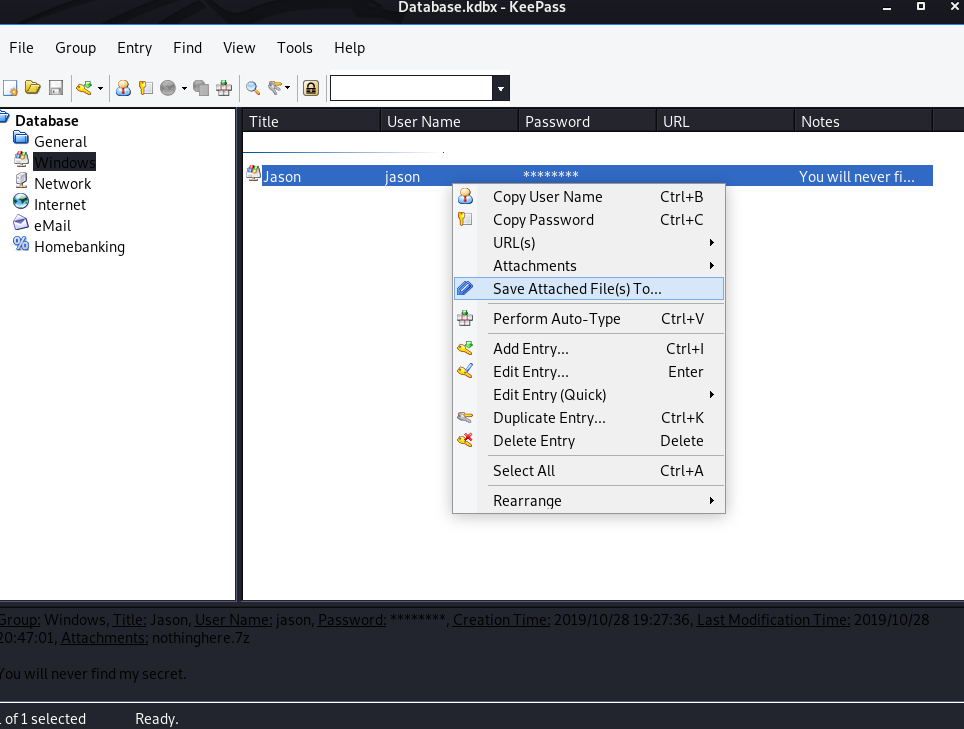Open a database using the folder toolbar icon

(x=33, y=87)
